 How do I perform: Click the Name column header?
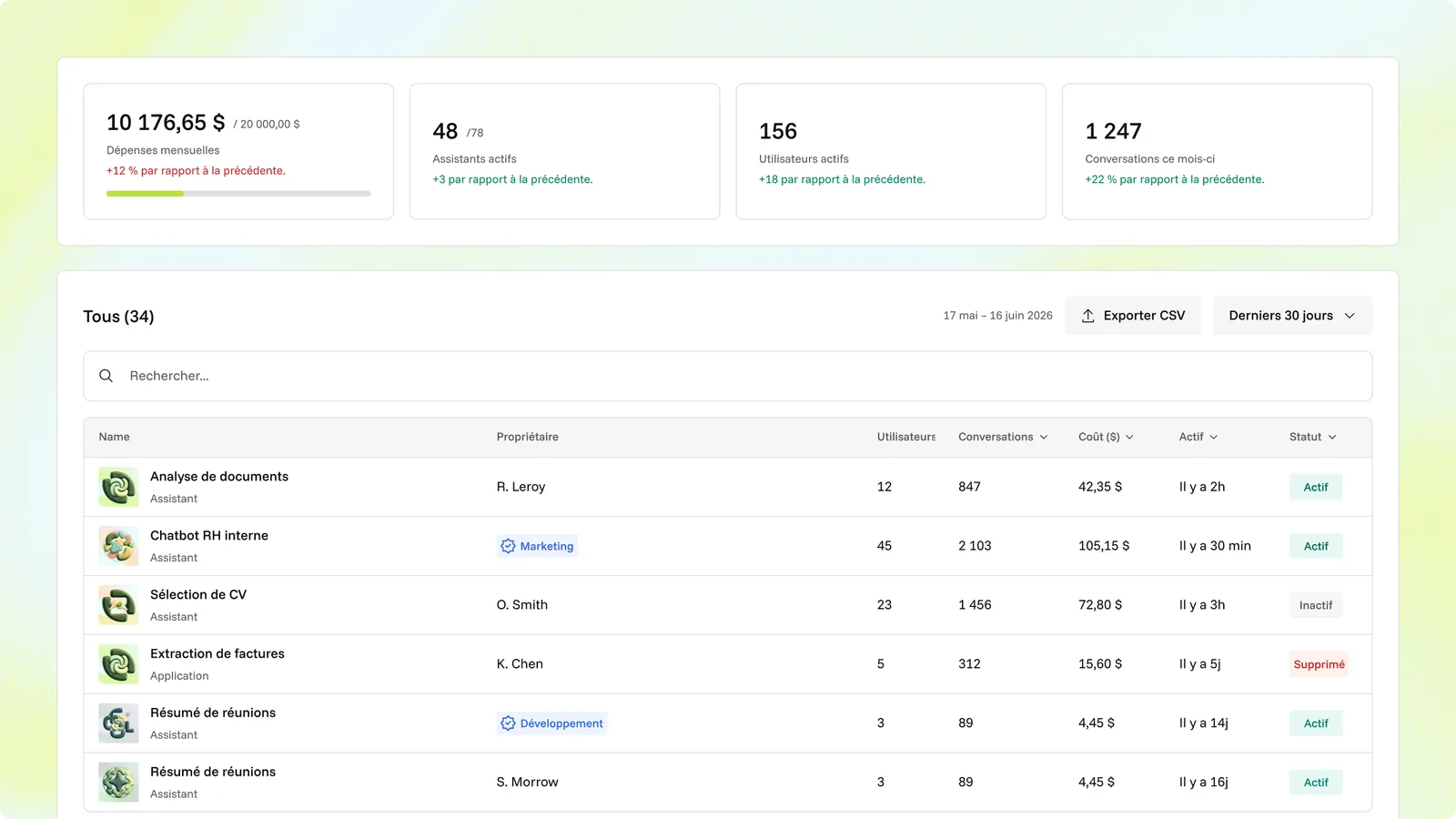pyautogui.click(x=115, y=437)
